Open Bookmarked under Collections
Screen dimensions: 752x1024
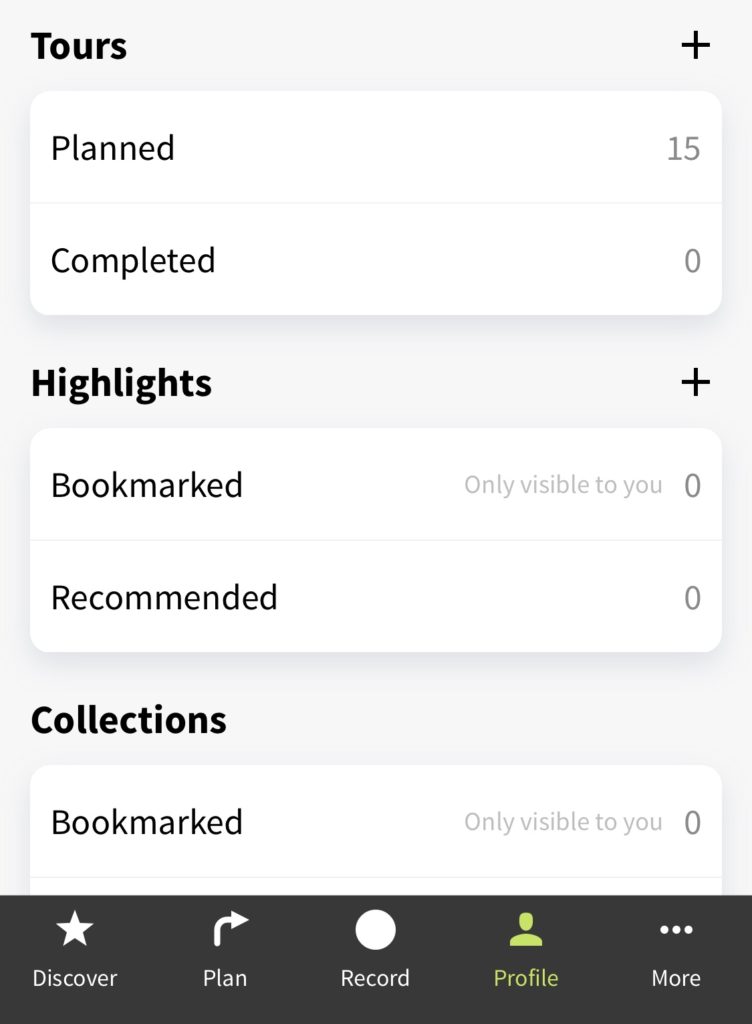click(x=376, y=822)
